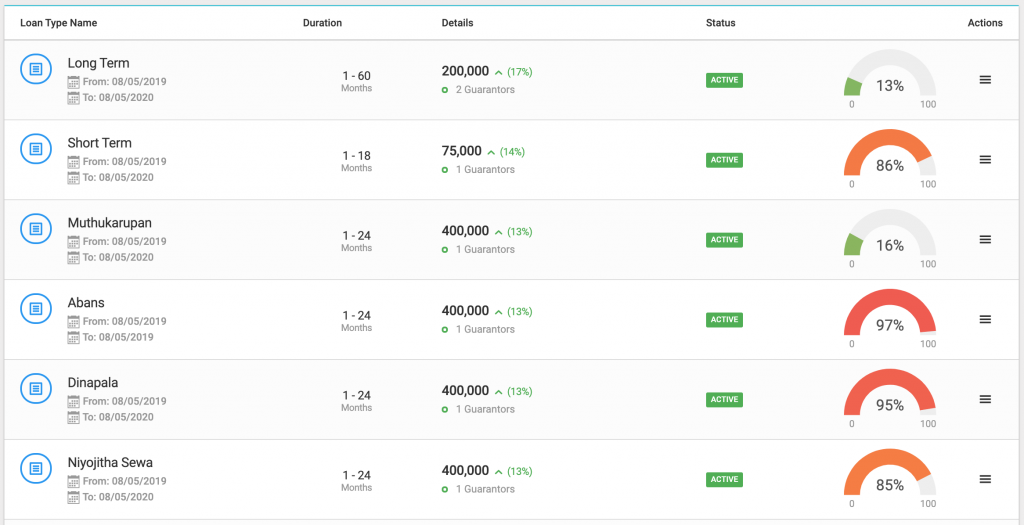Open the actions menu for Long Term

pyautogui.click(x=985, y=80)
